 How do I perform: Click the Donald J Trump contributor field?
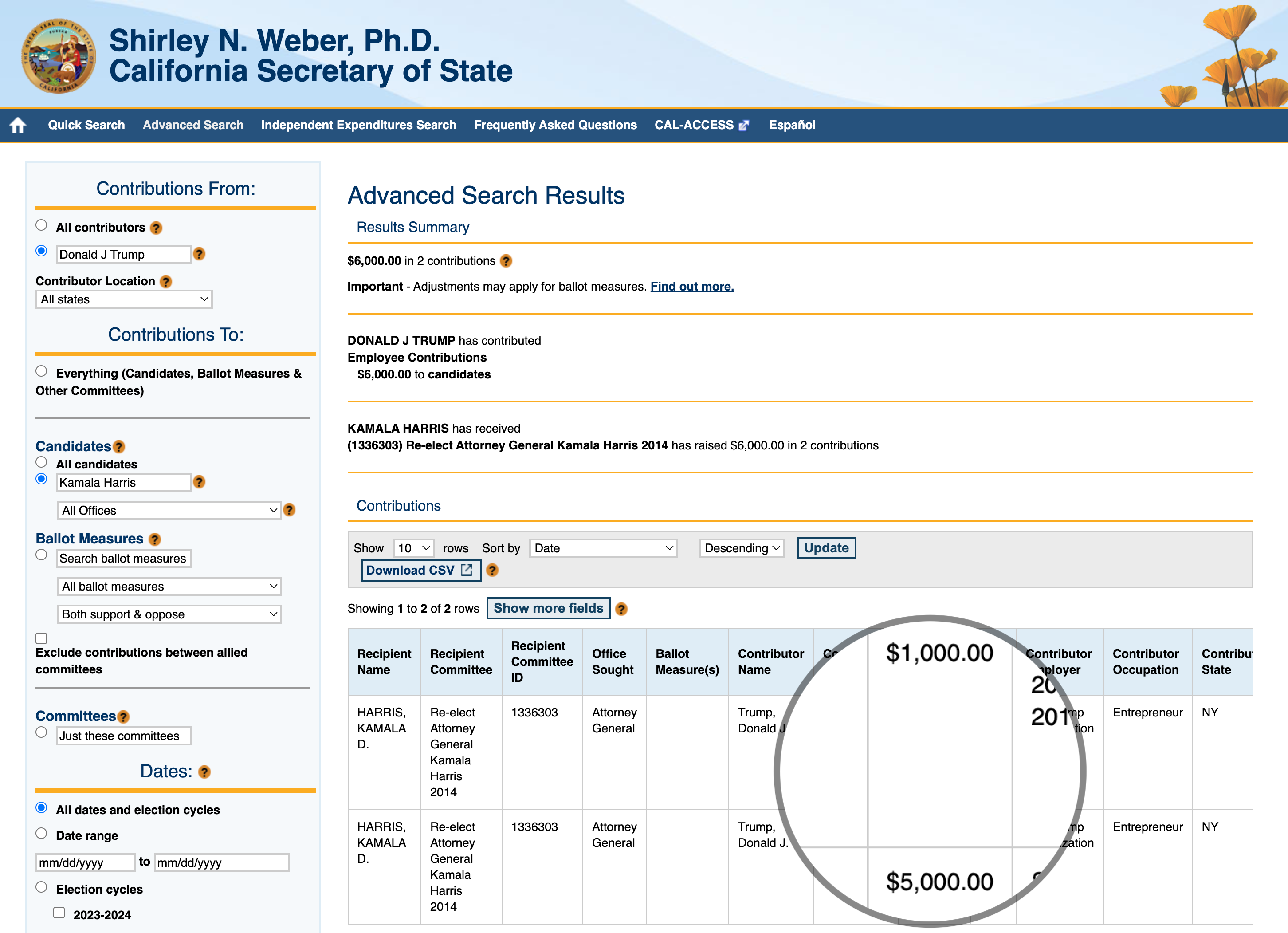pyautogui.click(x=124, y=255)
